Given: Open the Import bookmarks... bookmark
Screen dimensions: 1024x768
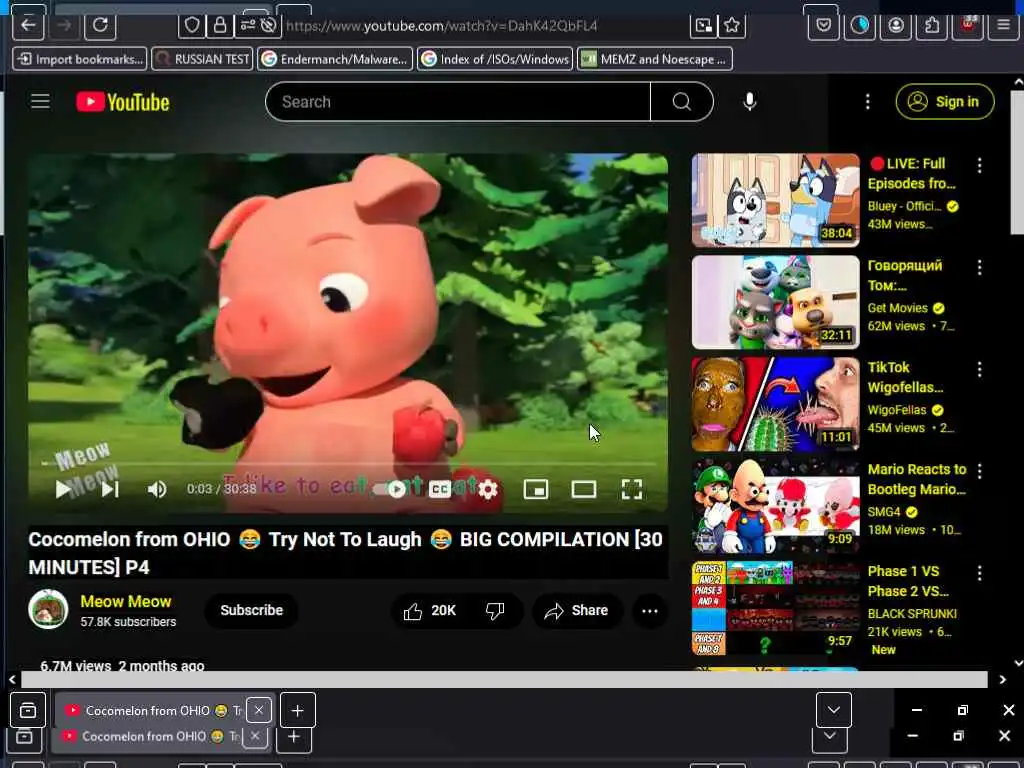Looking at the screenshot, I should (80, 59).
